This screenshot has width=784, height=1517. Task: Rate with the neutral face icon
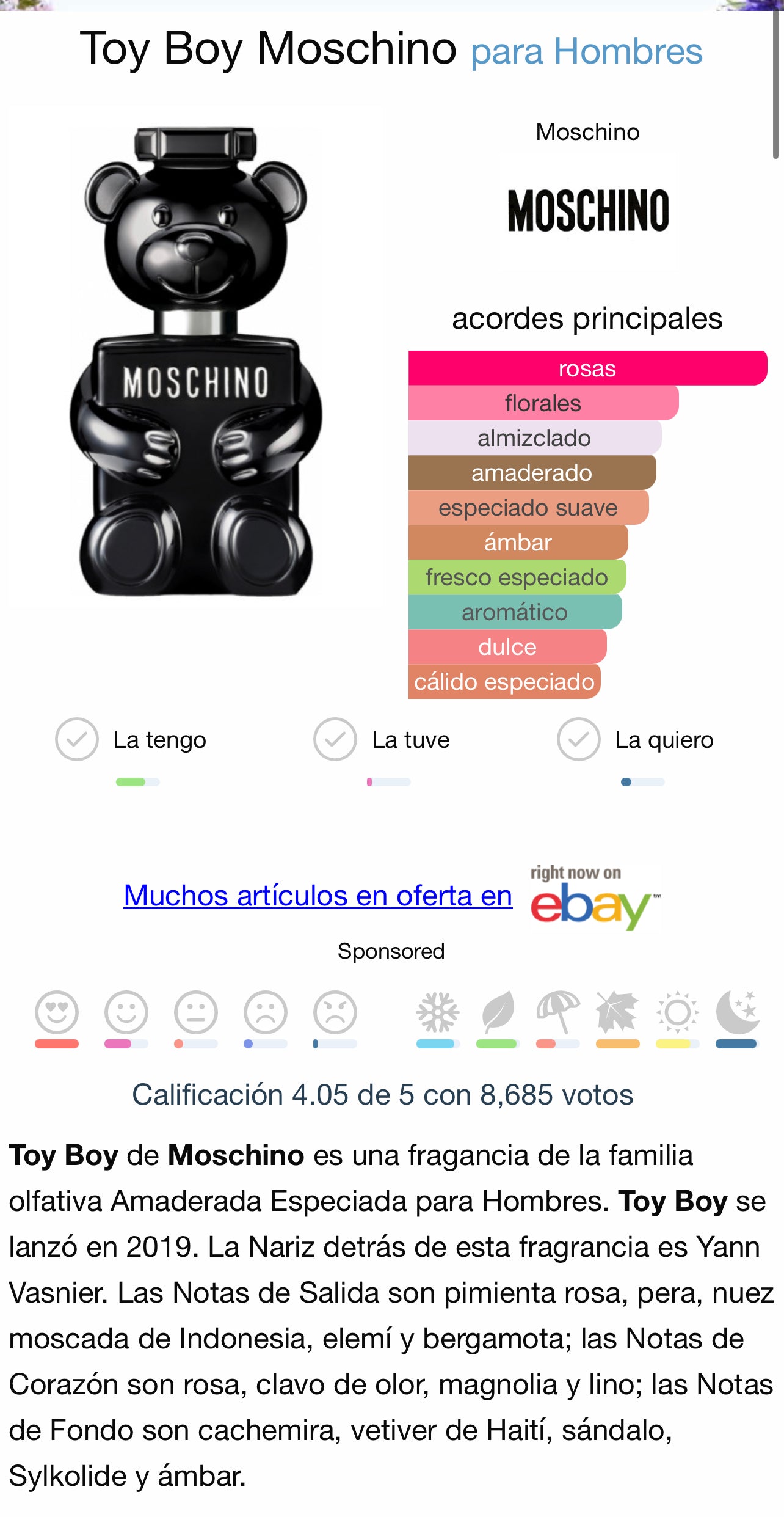coord(196,1012)
